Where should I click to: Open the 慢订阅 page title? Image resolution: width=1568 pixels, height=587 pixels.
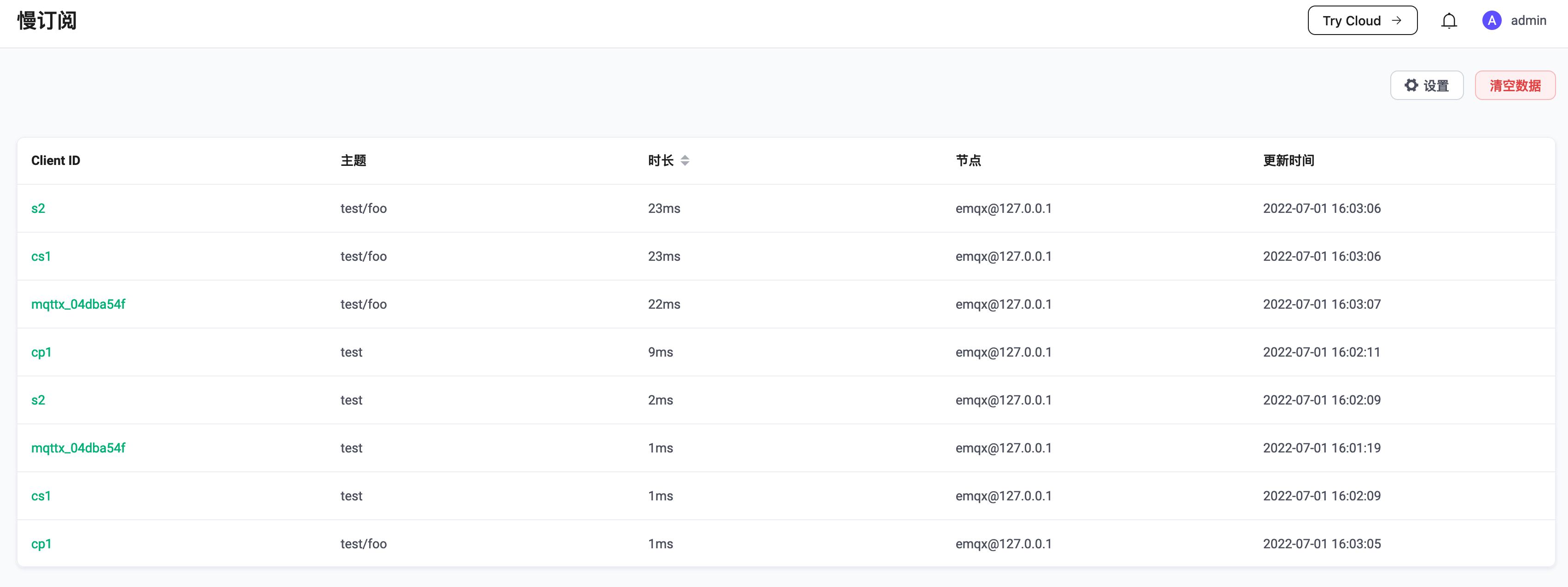coord(46,20)
